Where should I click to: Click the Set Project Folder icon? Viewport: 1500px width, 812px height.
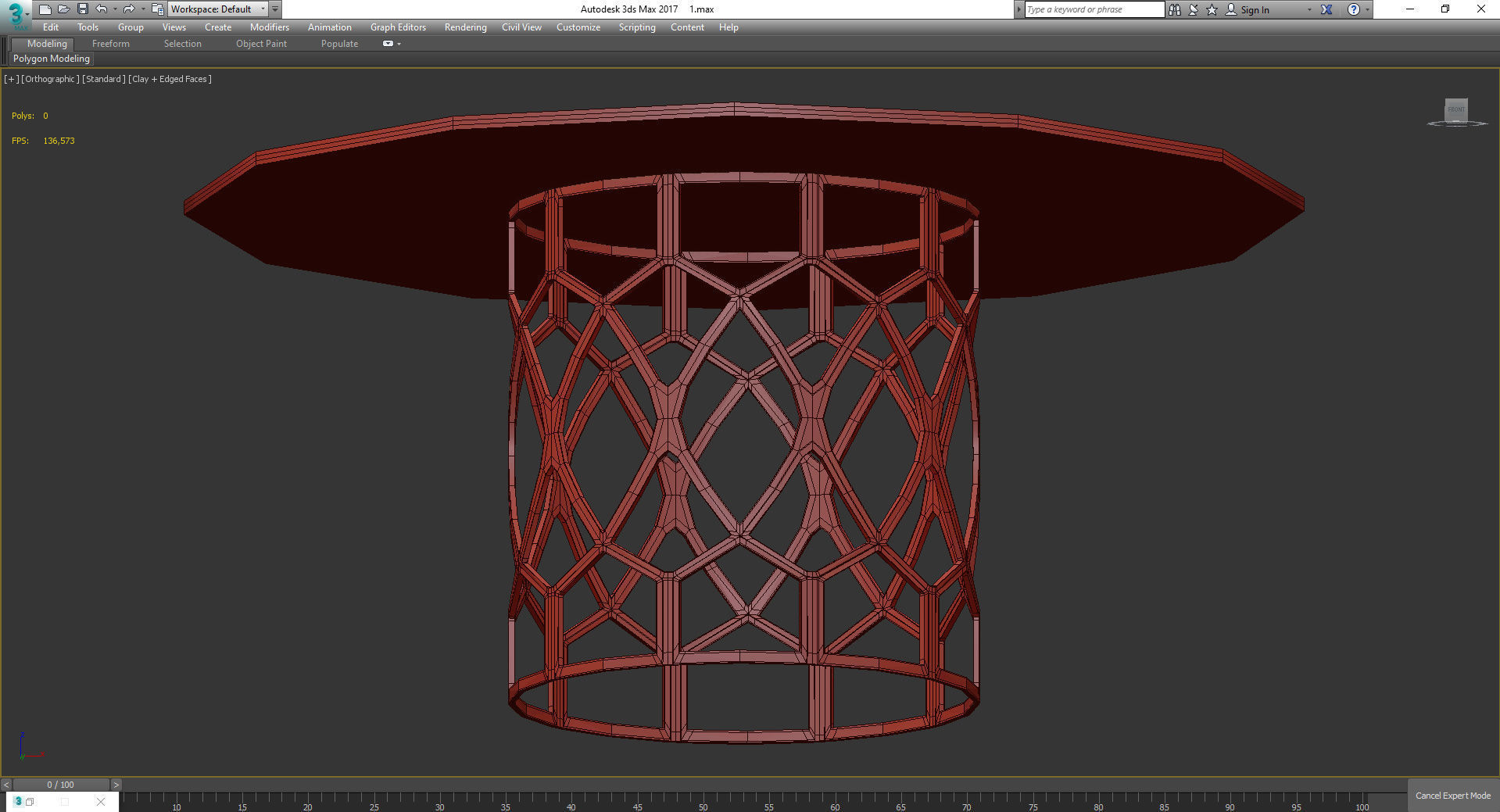157,9
